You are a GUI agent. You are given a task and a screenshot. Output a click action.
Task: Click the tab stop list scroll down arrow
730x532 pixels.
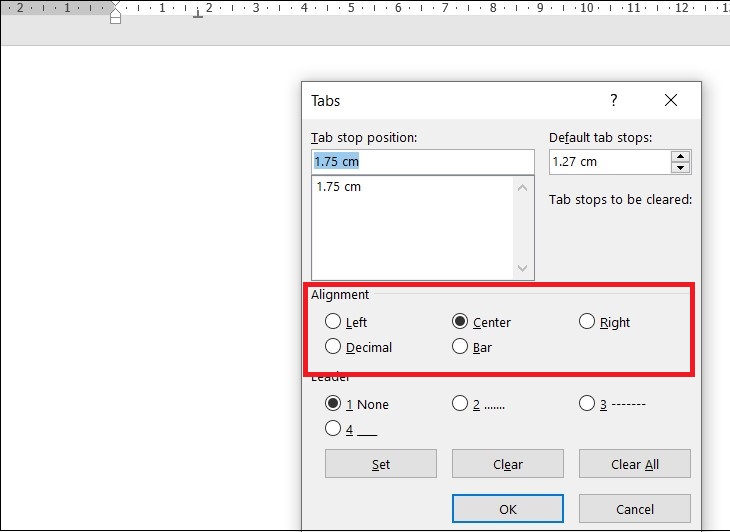pyautogui.click(x=522, y=268)
